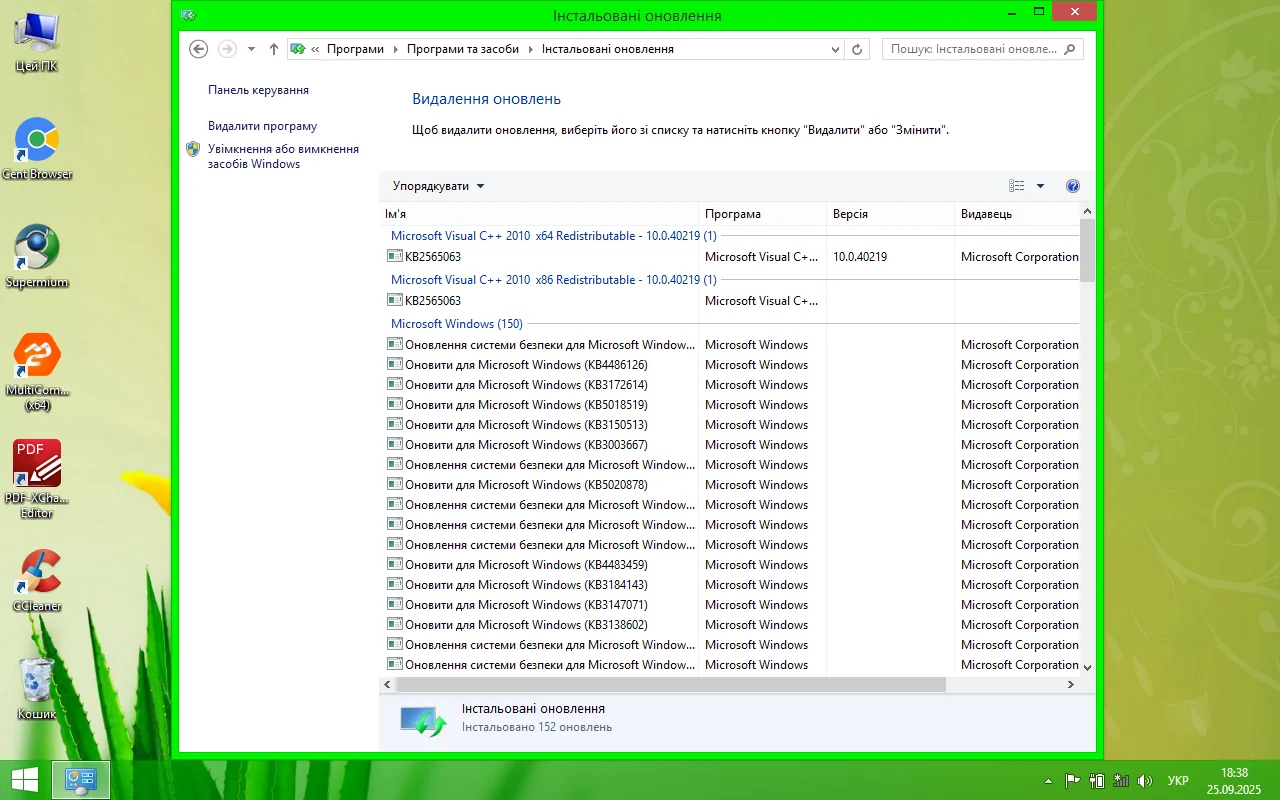Click the Windows Start button
The width and height of the screenshot is (1280, 800).
coord(24,780)
